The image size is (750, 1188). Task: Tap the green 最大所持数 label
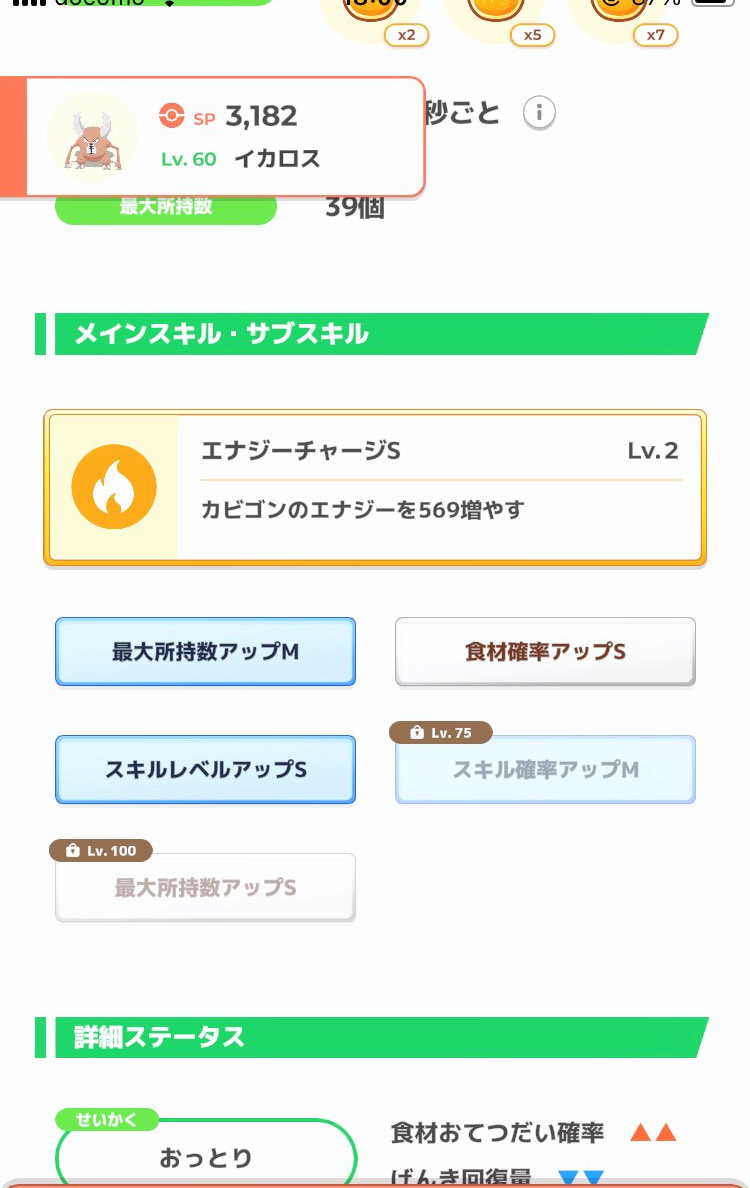tap(165, 207)
